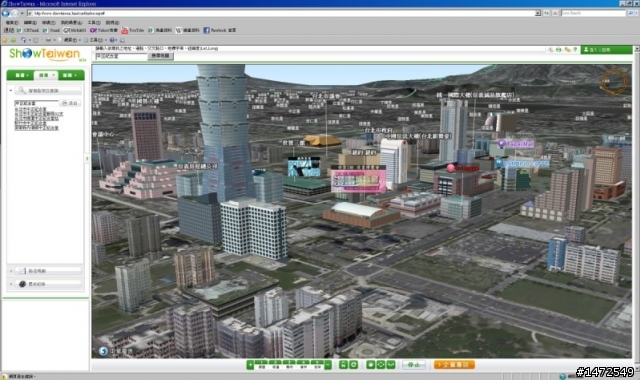This screenshot has height=380, width=640.
Task: Open the YouTube bookmark link
Action: click(x=133, y=30)
